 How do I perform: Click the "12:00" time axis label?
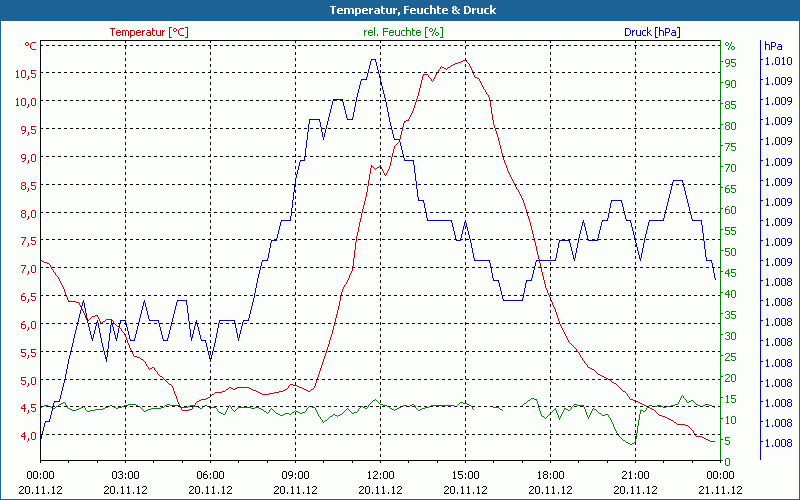coord(381,476)
